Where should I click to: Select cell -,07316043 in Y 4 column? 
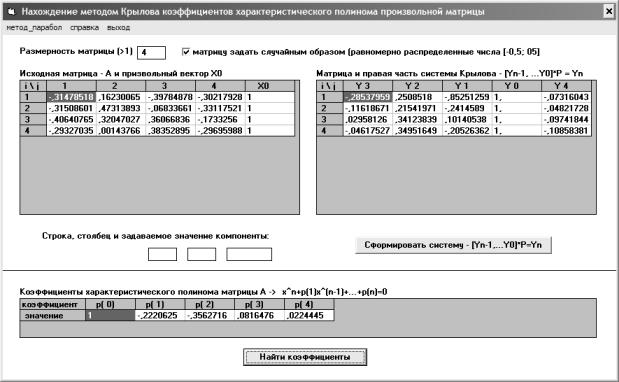566,97
